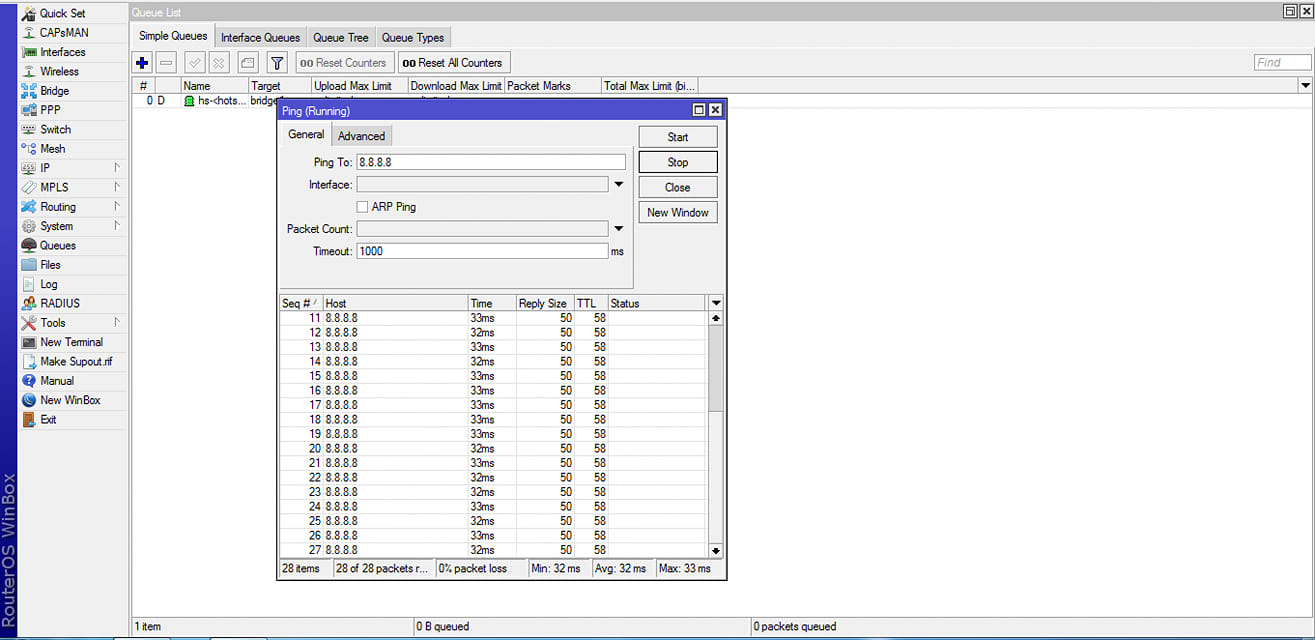Open New WinBox
Viewport: 1315px width, 640px height.
pos(70,400)
